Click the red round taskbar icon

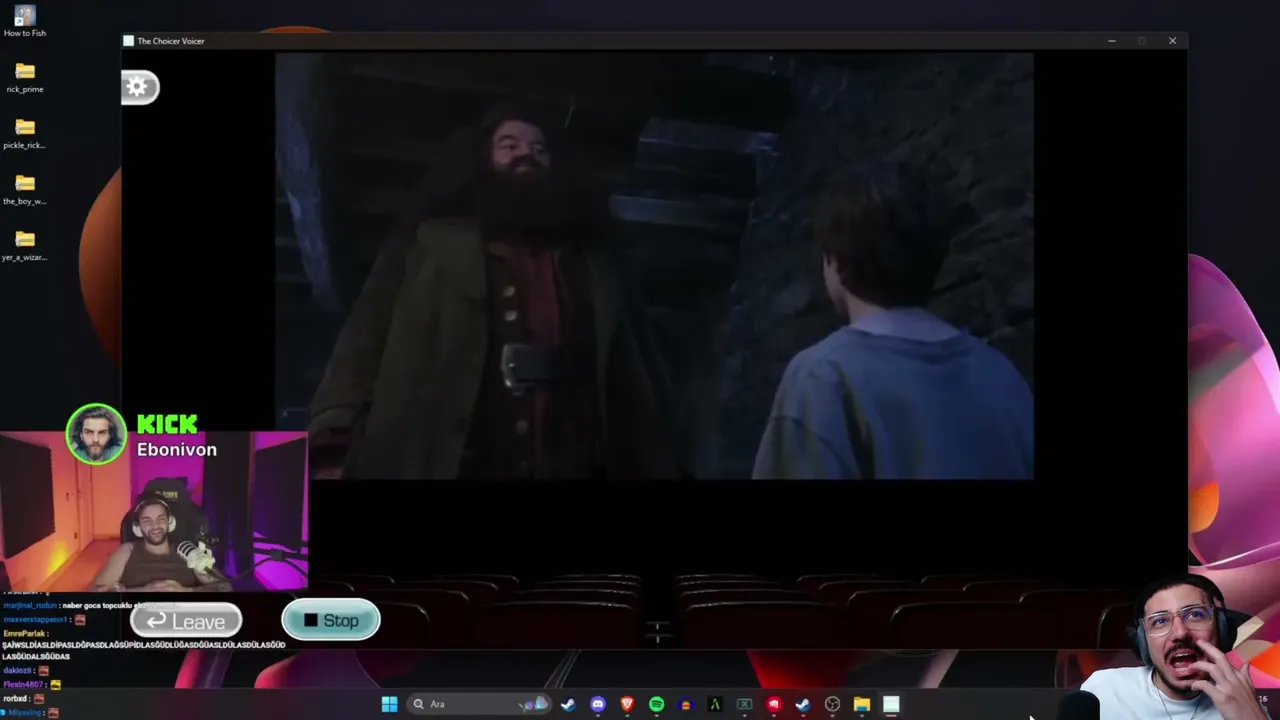(773, 704)
